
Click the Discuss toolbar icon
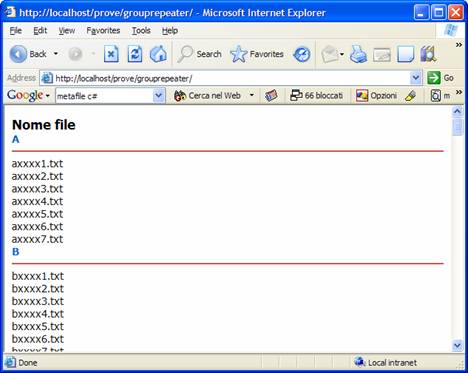pyautogui.click(x=405, y=54)
